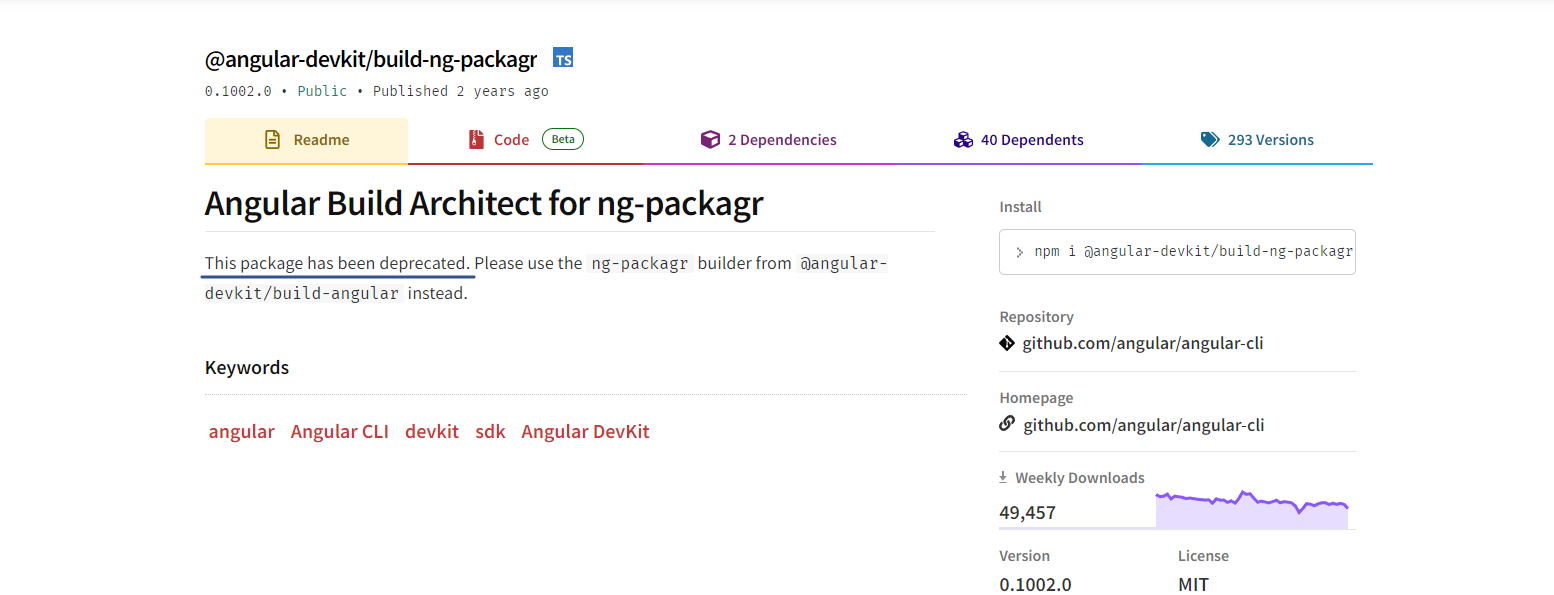Viewport: 1554px width, 595px height.
Task: Click the Angular CLI keyword
Action: pos(339,432)
